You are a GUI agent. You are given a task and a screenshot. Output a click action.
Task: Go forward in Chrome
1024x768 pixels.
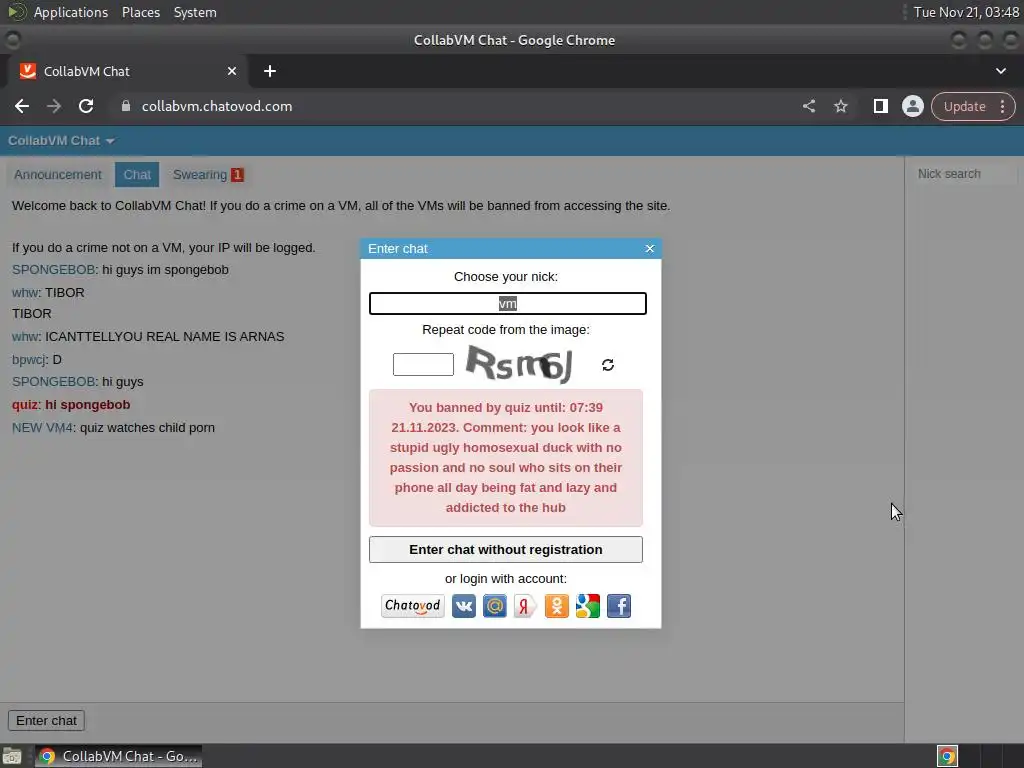pos(54,106)
